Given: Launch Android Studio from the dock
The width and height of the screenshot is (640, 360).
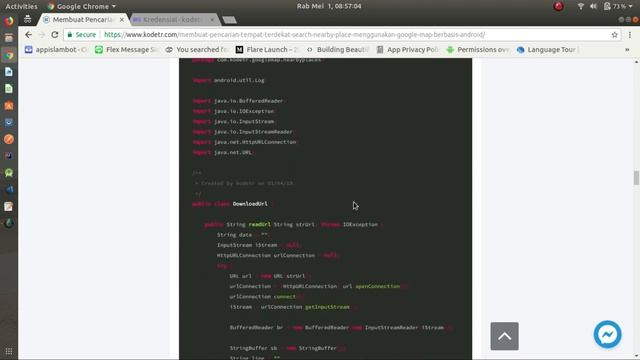Looking at the screenshot, I should coord(9,173).
